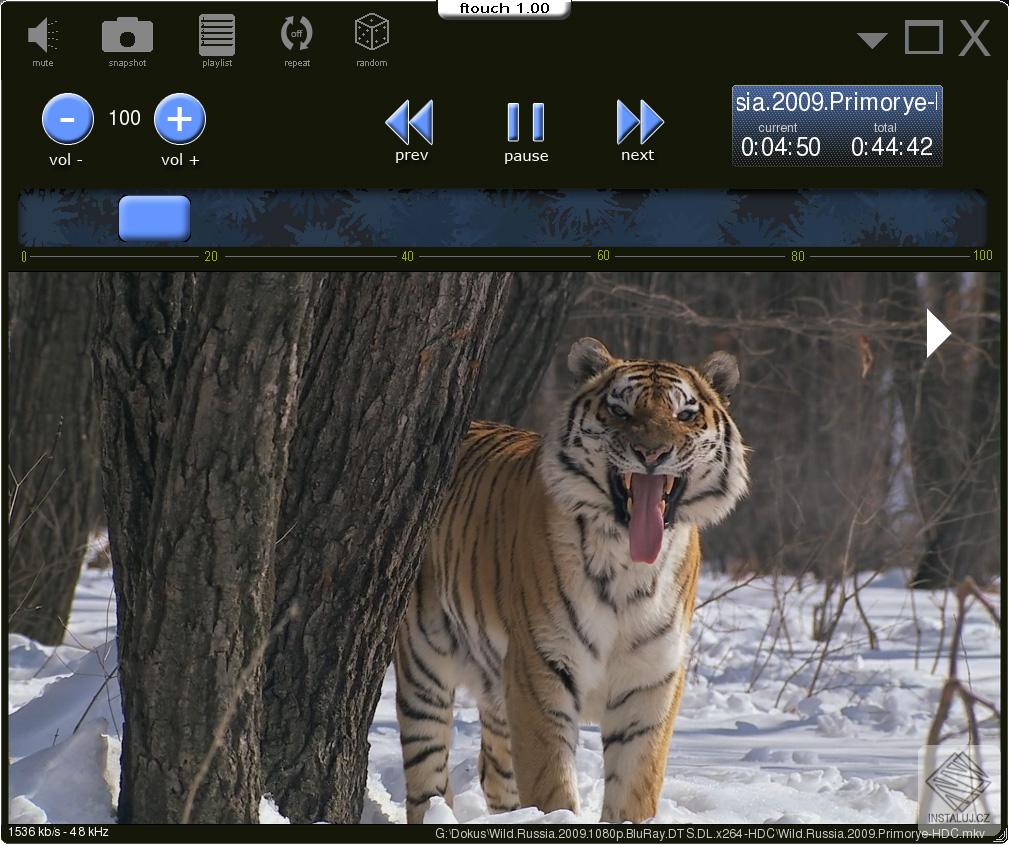
Task: Toggle repeat mode off setting
Action: 295,35
